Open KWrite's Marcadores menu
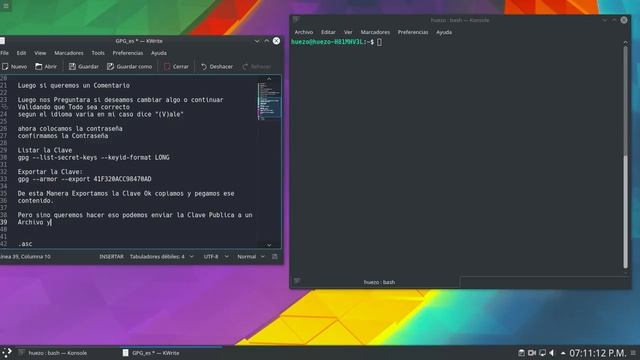 tap(69, 53)
